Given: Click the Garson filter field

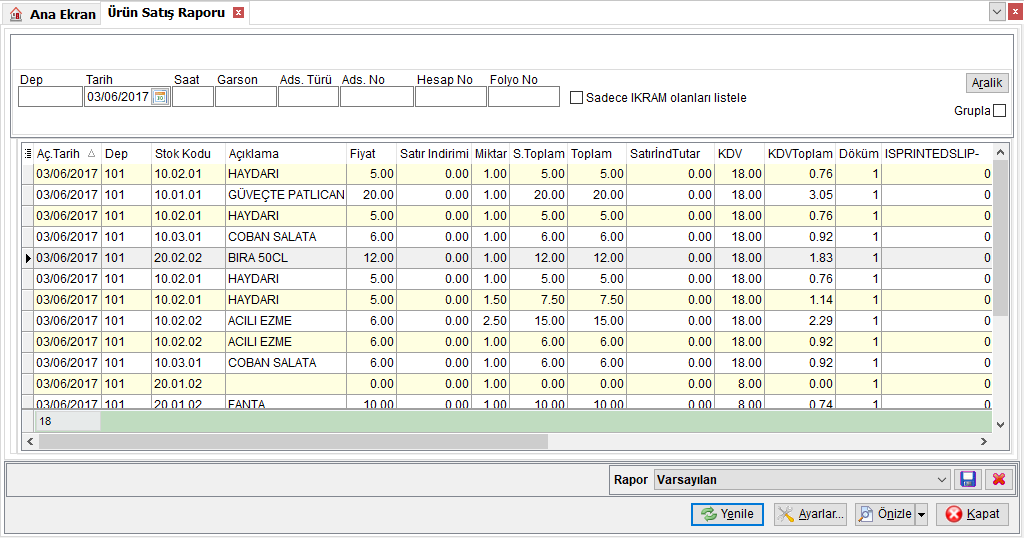Looking at the screenshot, I should [246, 97].
